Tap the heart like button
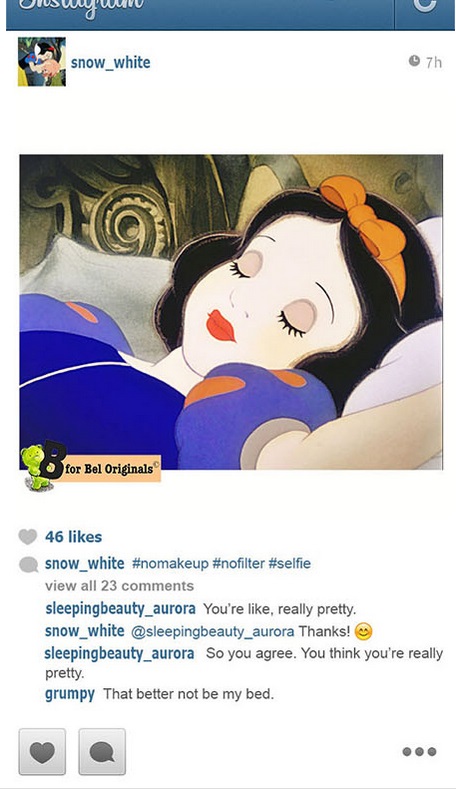This screenshot has height=789, width=456. click(x=42, y=751)
